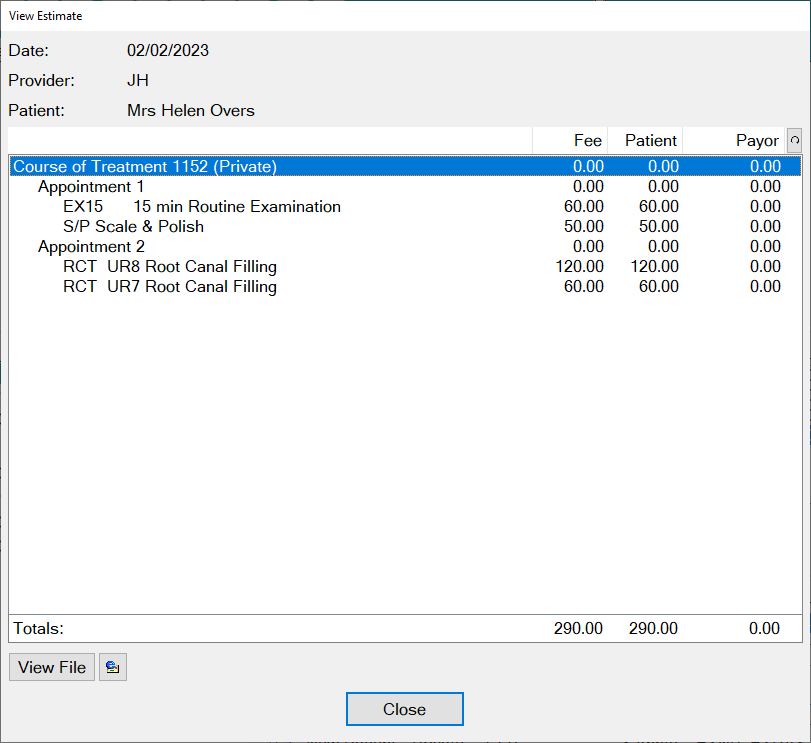This screenshot has height=743, width=811.
Task: Click the refresh icon above the scrollbar
Action: pos(794,140)
